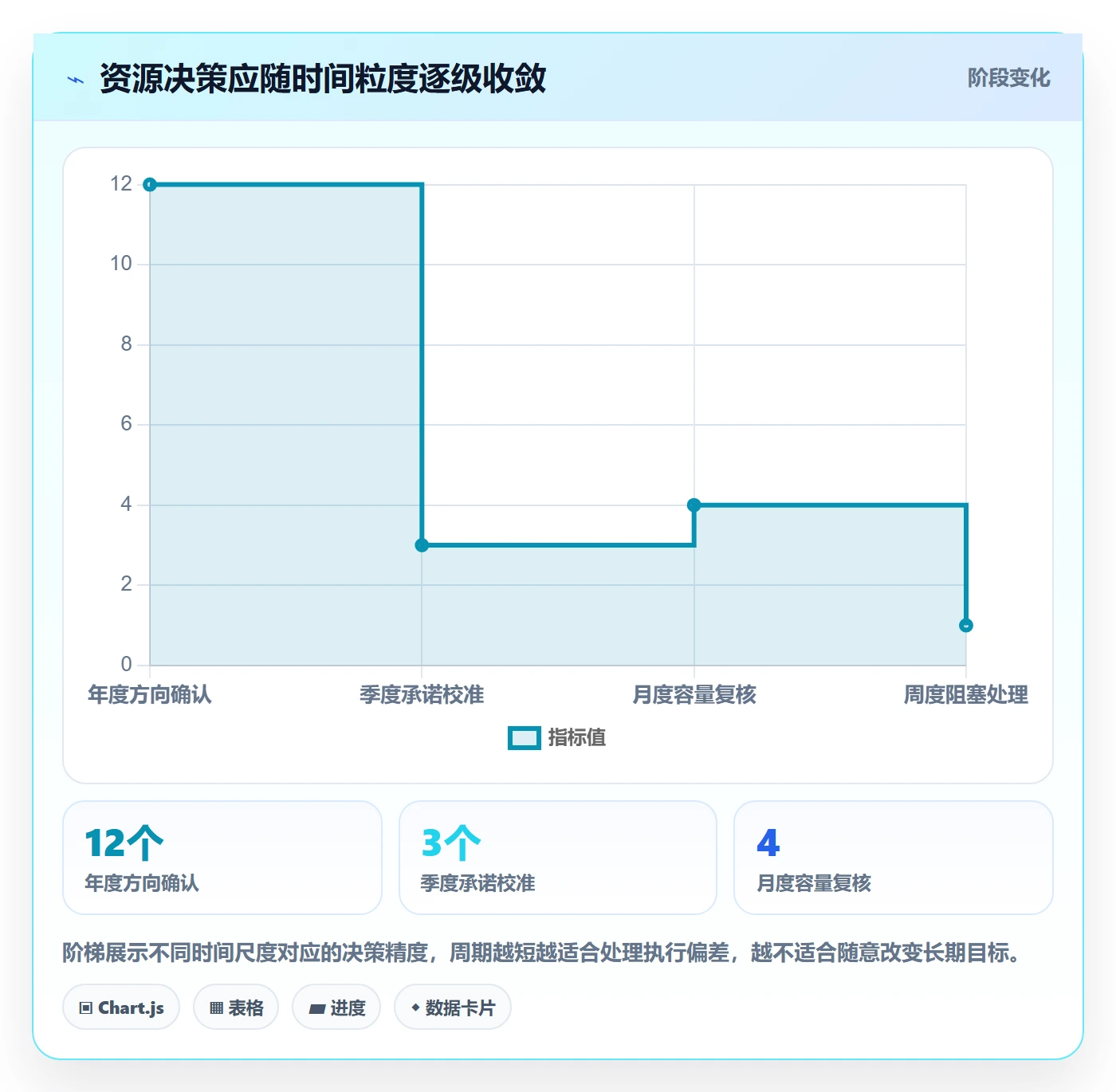This screenshot has width=1116, height=1092.
Task: Click the data point at 周度阻塞处理
Action: [966, 626]
